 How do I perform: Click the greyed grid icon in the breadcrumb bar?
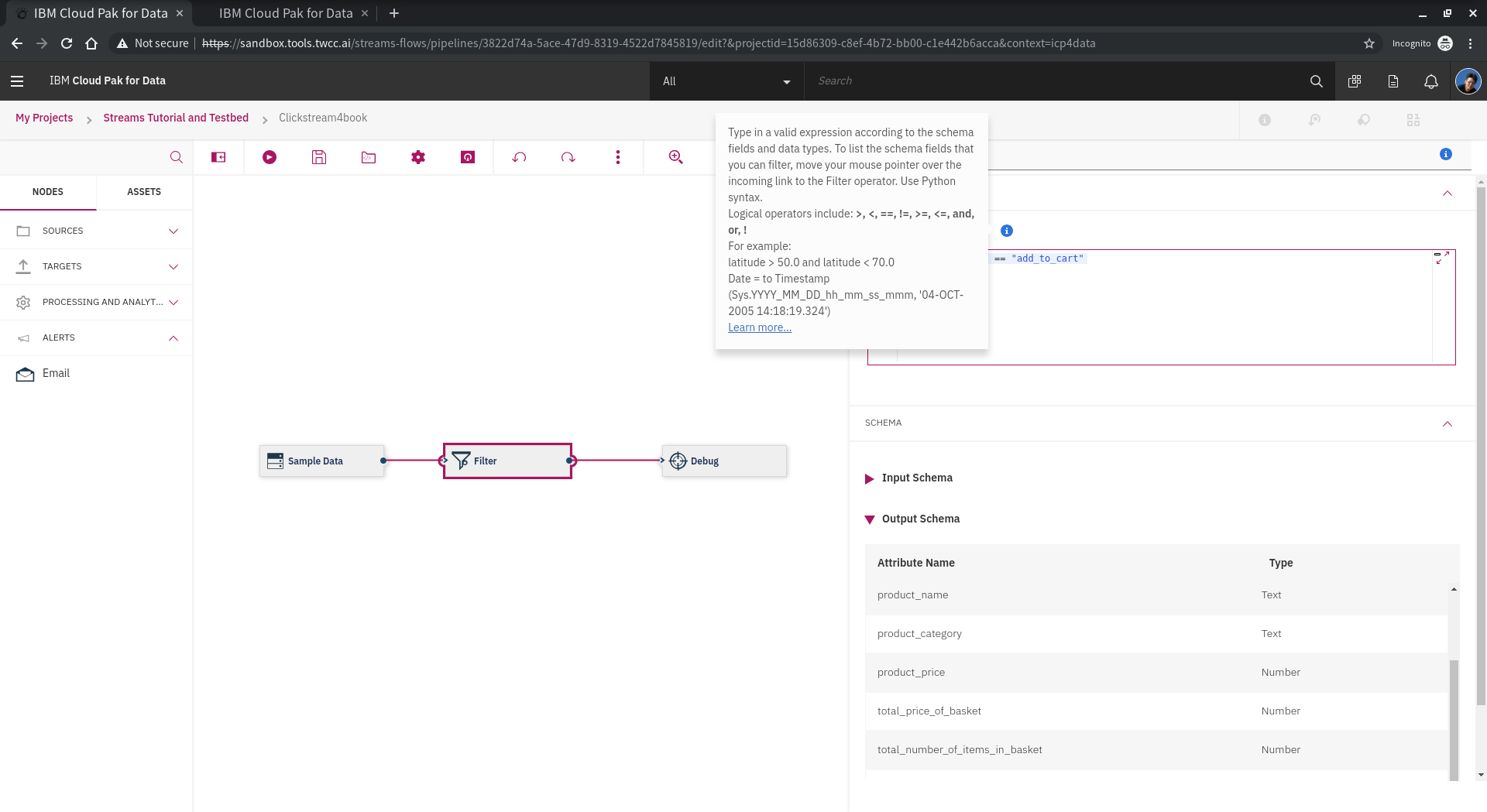coord(1413,120)
